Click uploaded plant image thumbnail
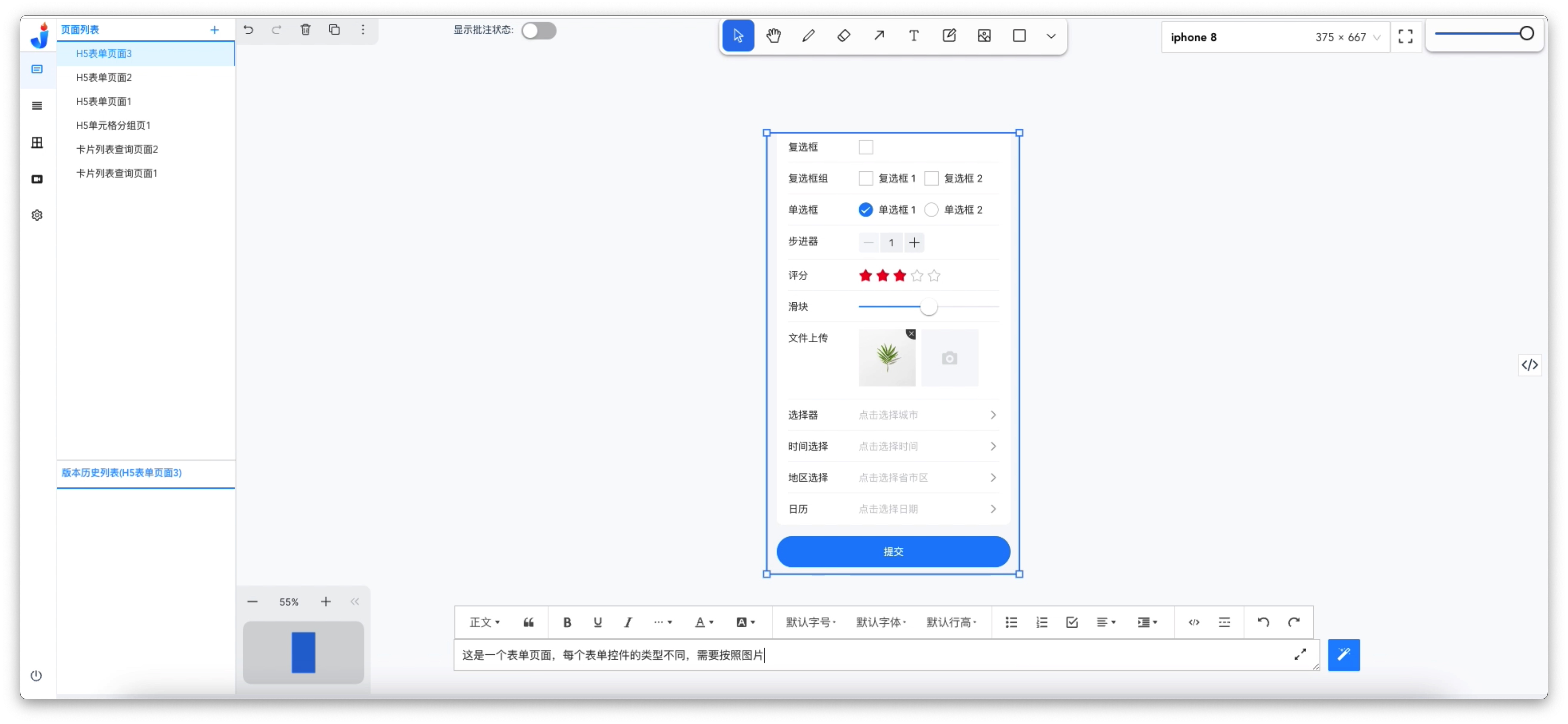The height and width of the screenshot is (724, 1568). pyautogui.click(x=887, y=358)
